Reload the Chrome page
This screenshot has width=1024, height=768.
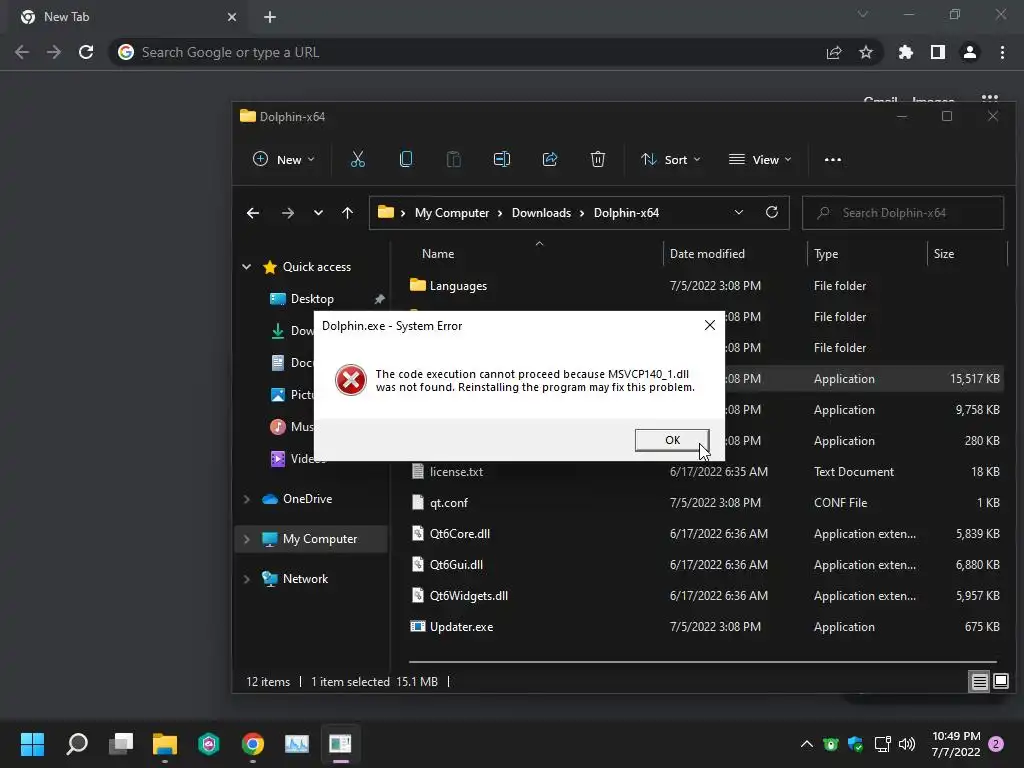(x=86, y=52)
